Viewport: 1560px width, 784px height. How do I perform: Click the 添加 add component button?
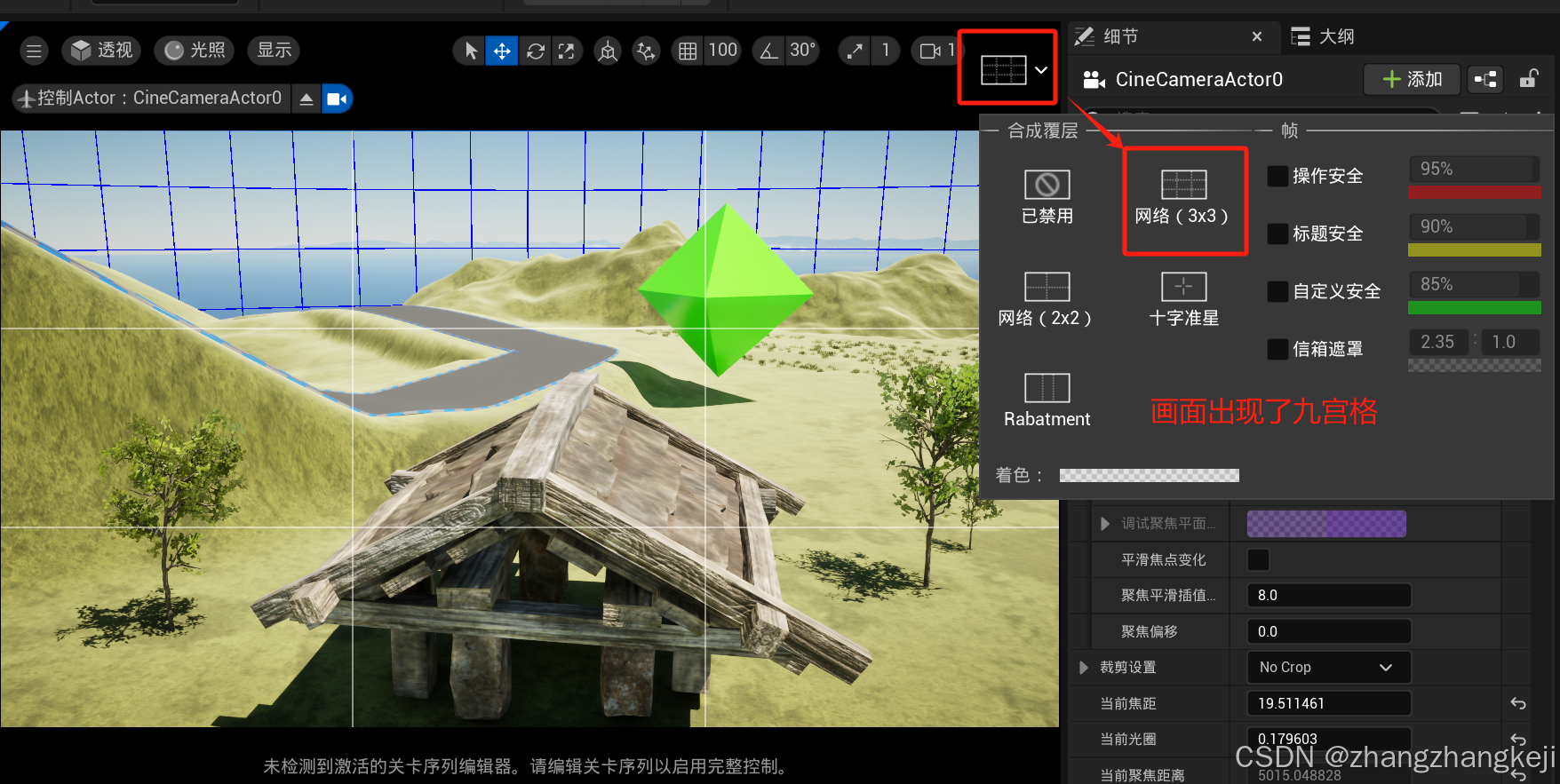click(x=1413, y=79)
